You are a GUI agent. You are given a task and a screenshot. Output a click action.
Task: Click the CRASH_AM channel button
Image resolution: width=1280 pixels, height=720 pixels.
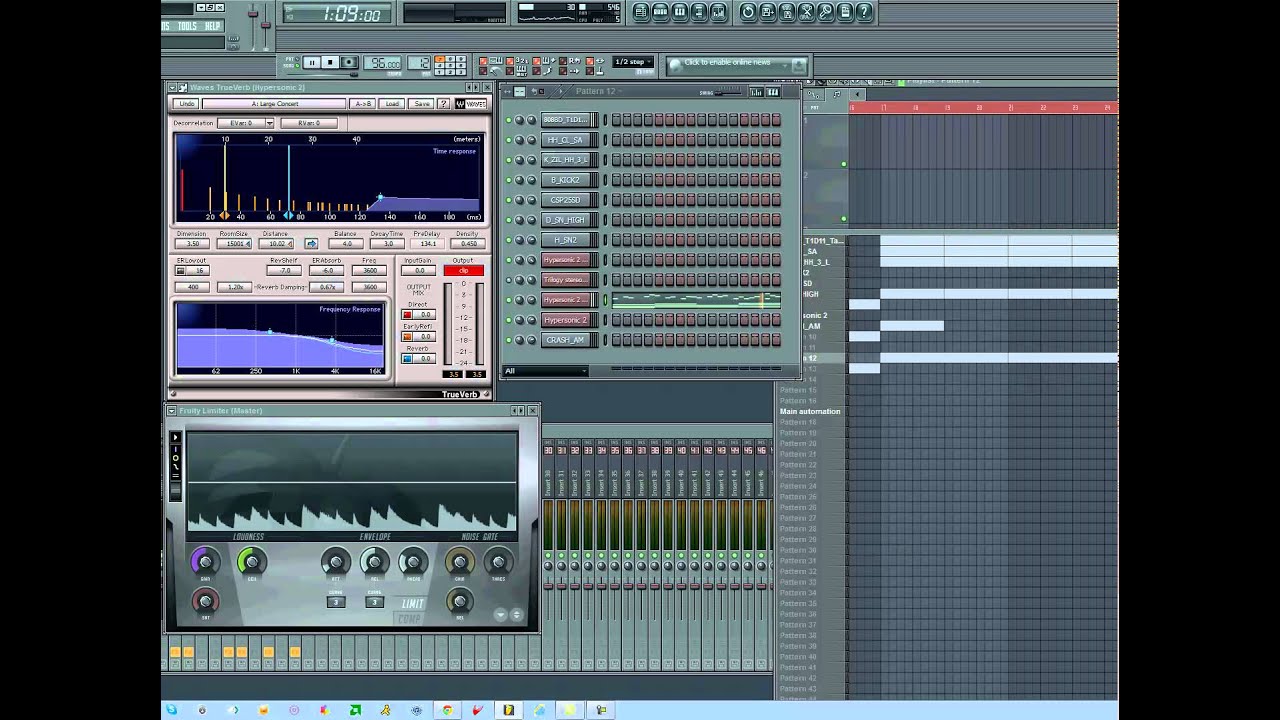566,340
